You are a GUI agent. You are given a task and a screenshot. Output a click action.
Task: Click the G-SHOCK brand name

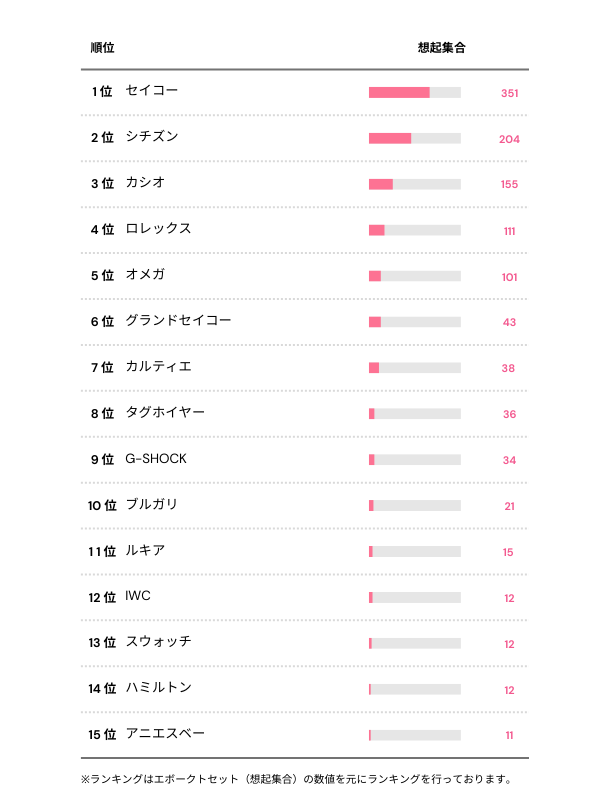(156, 459)
